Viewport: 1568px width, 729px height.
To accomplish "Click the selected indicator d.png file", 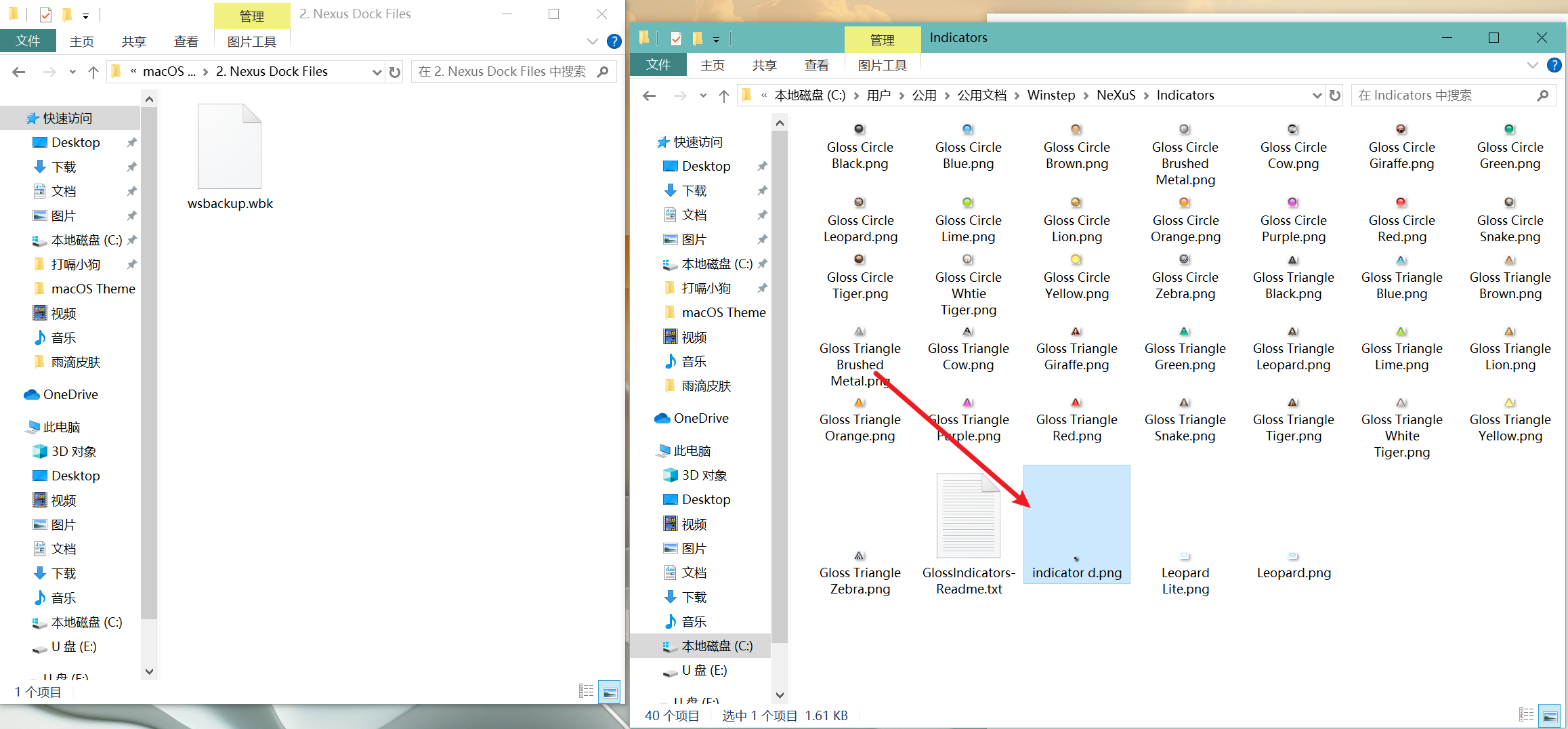I will point(1076,524).
